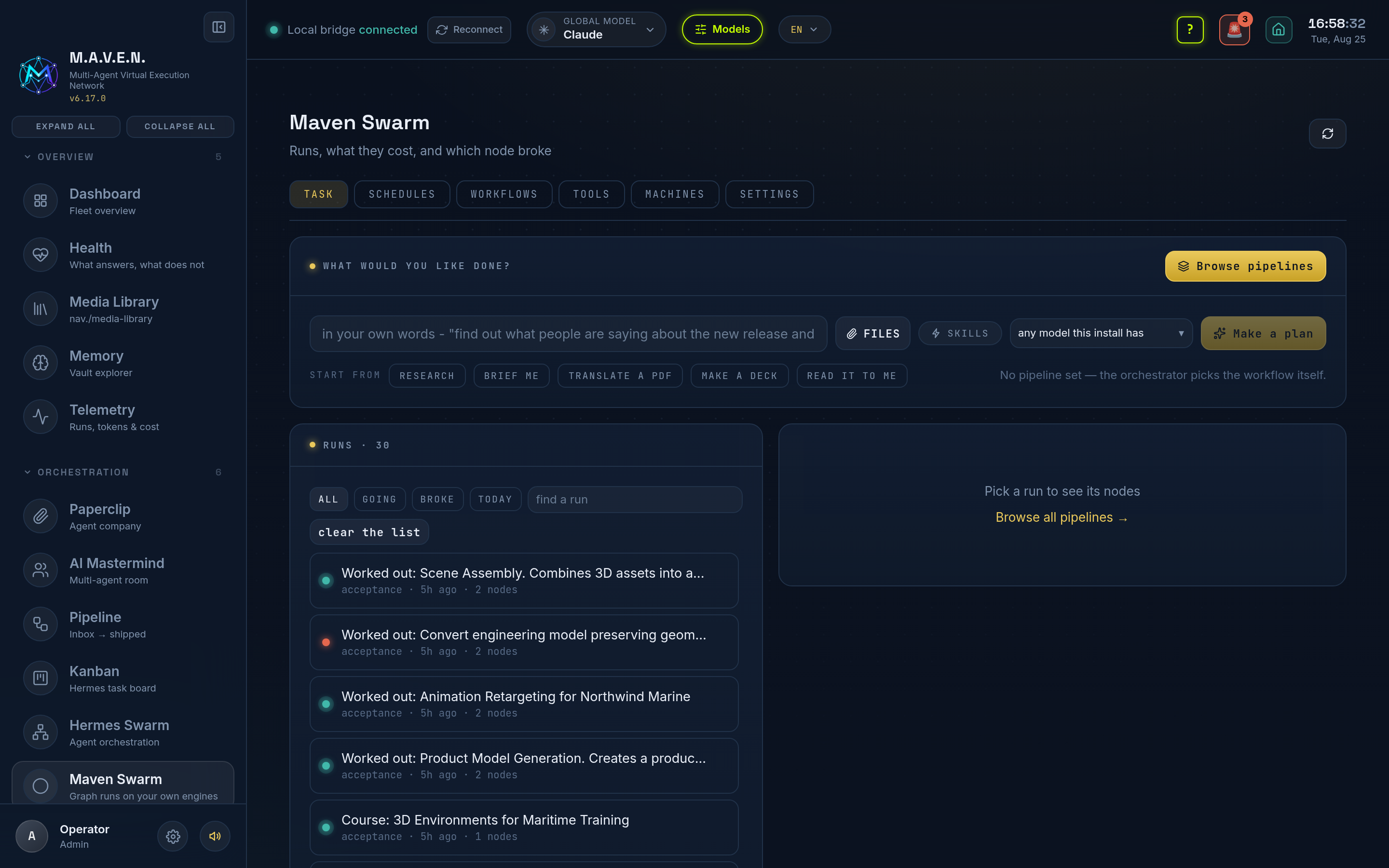Image resolution: width=1389 pixels, height=868 pixels.
Task: Open Kanban Hermes task board
Action: click(123, 678)
